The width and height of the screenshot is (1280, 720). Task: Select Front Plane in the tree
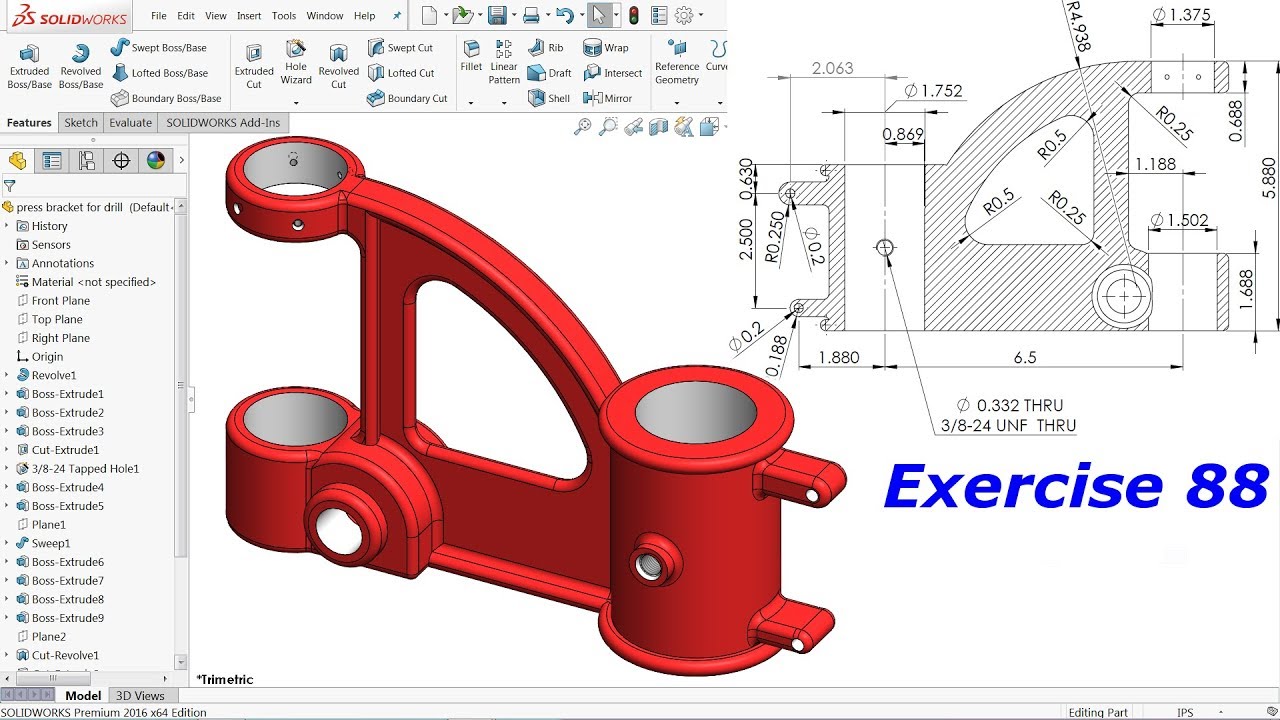60,301
